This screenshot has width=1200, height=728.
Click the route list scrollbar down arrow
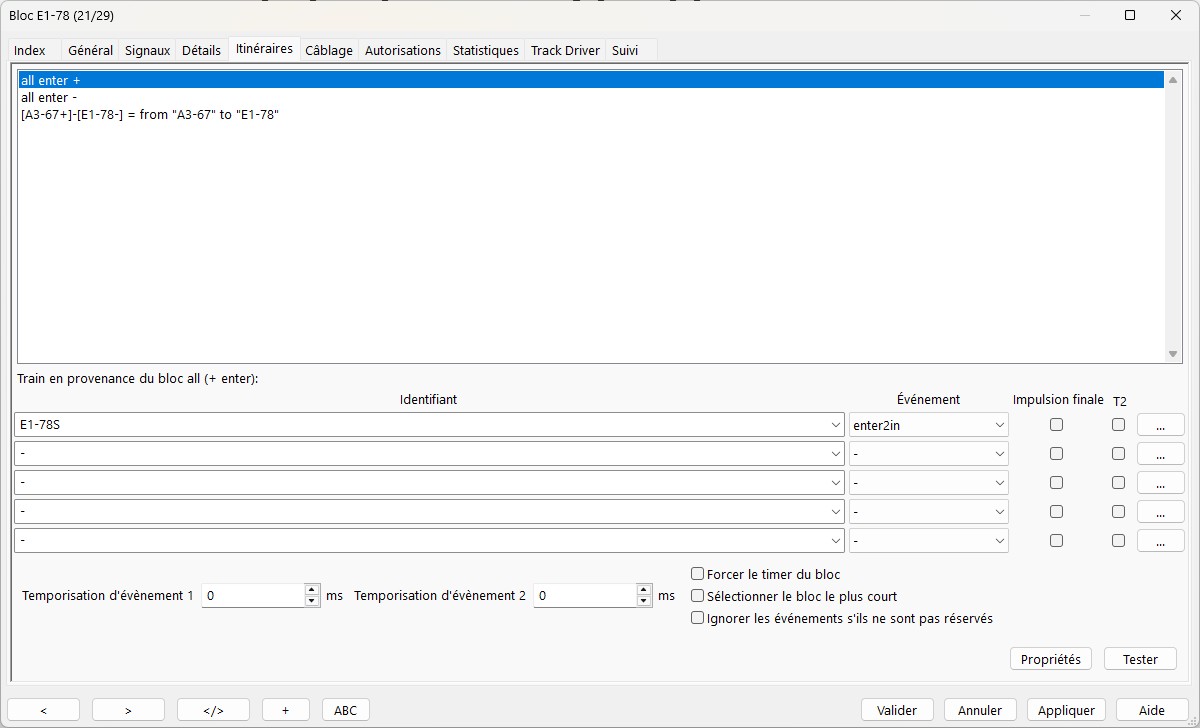1174,354
